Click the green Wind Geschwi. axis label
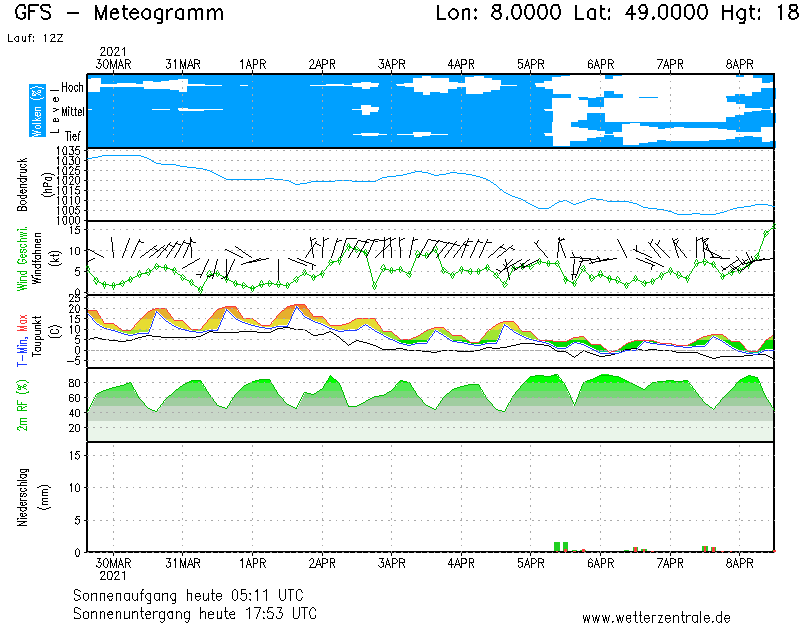The height and width of the screenshot is (625, 800). (x=22, y=257)
